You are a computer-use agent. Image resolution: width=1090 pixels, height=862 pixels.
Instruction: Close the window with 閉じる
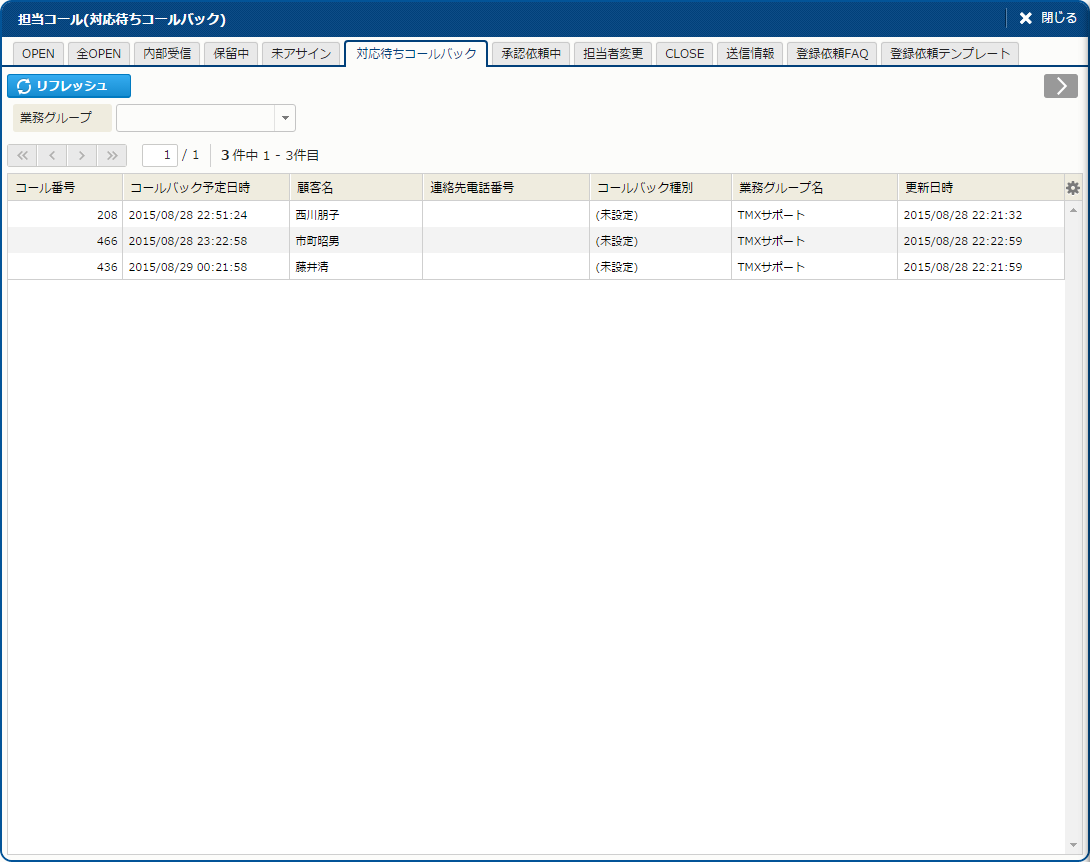point(1048,18)
